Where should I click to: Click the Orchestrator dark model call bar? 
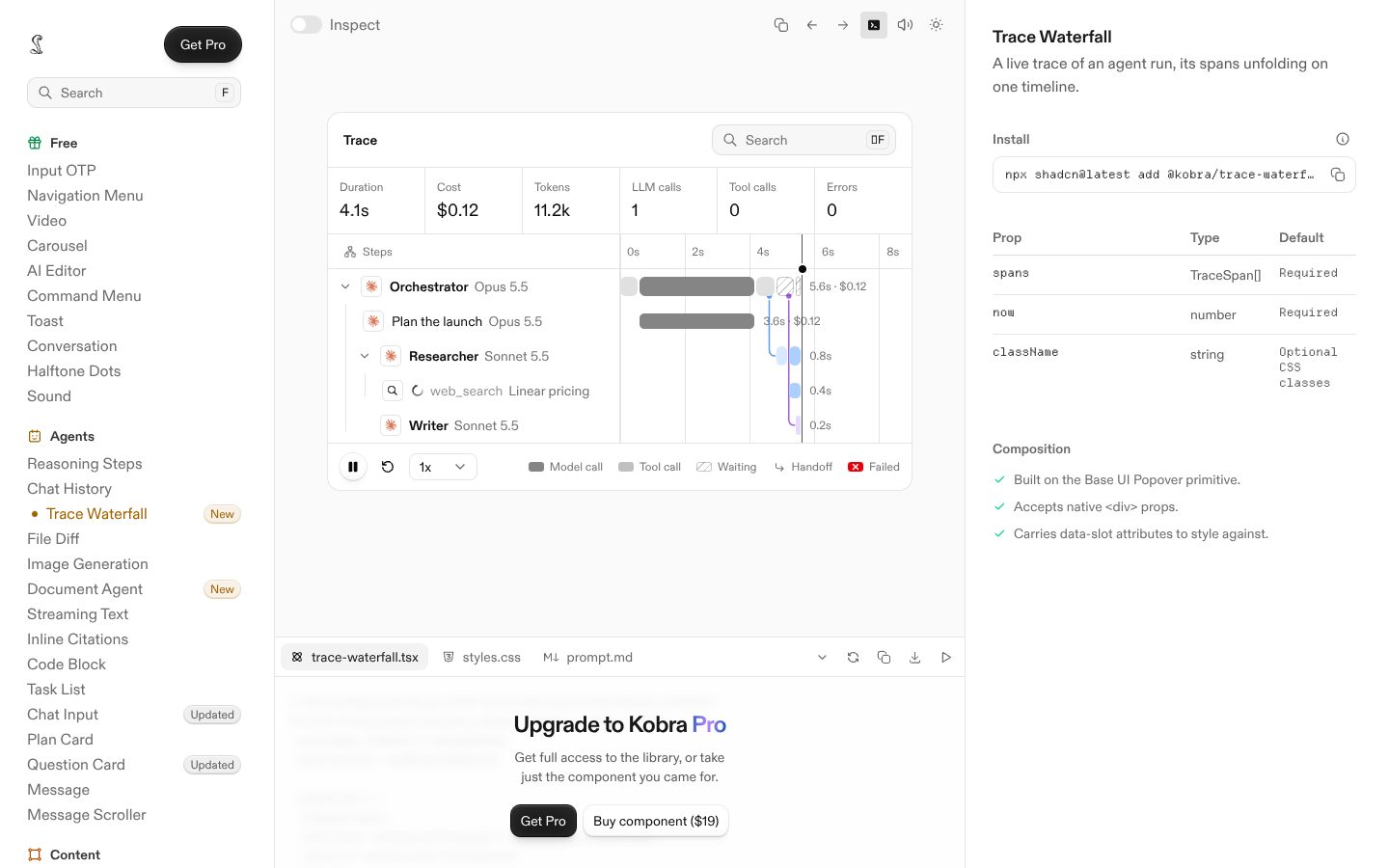coord(696,286)
